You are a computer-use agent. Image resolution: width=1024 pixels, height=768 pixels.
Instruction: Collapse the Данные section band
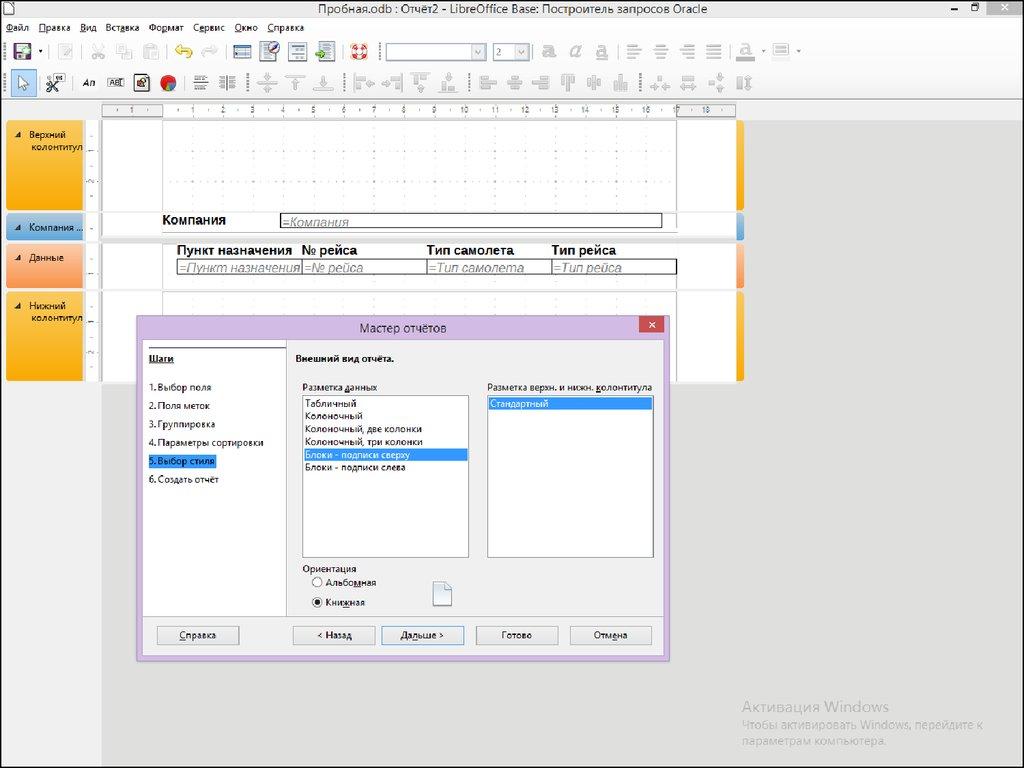[x=16, y=258]
